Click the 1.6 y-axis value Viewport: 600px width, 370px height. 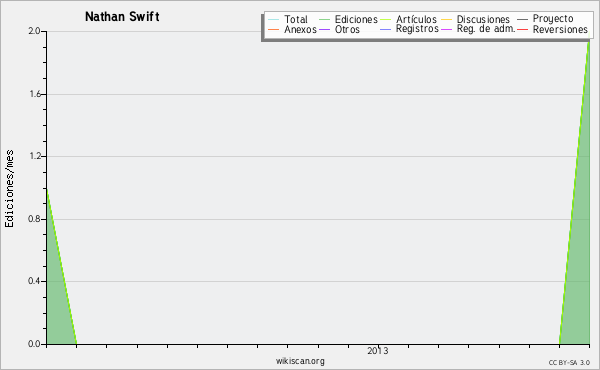pos(34,94)
